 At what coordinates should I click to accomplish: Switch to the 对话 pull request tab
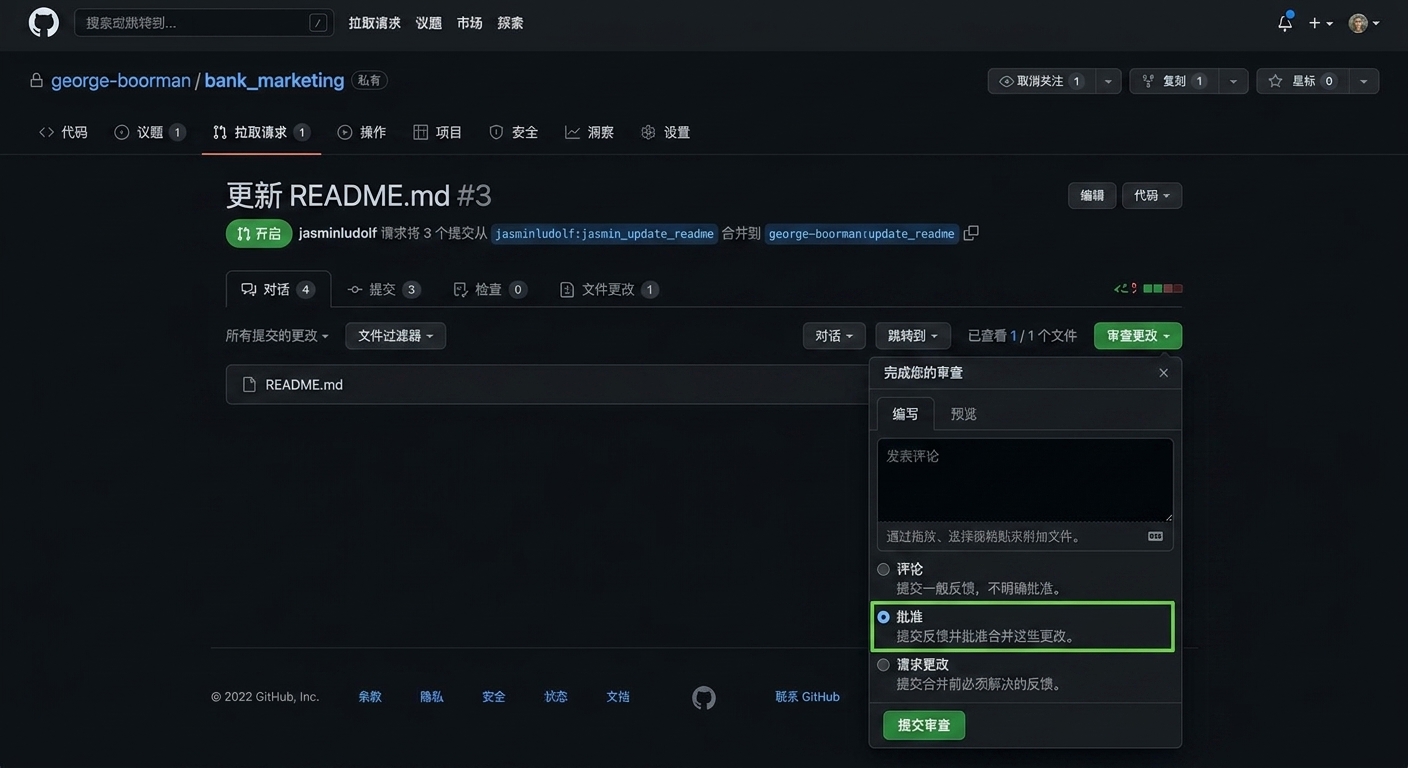click(x=278, y=289)
